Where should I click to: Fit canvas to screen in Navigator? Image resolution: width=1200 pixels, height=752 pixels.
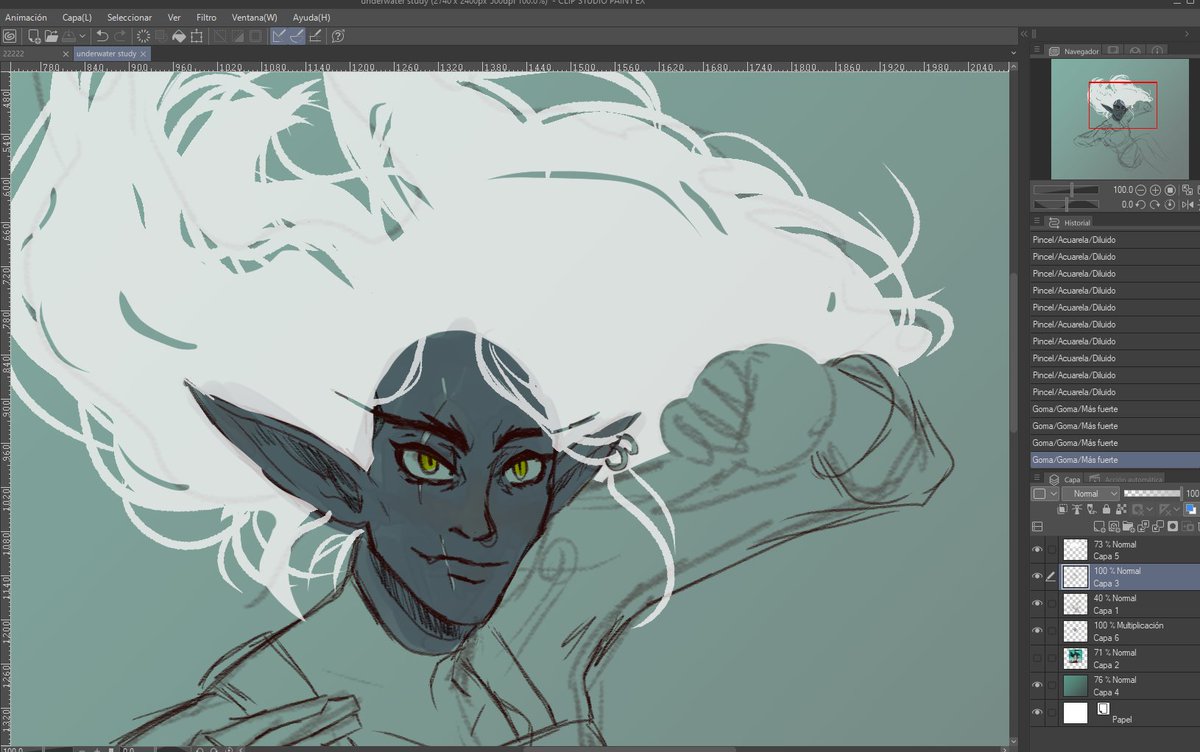[1187, 190]
